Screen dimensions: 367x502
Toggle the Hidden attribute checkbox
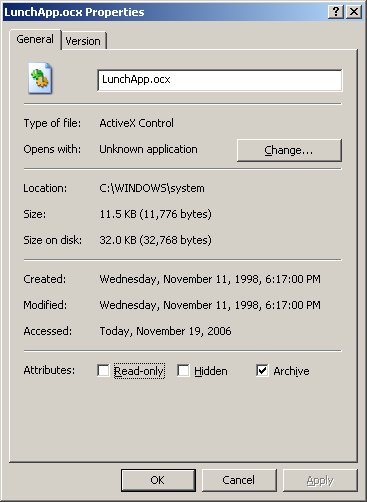(x=183, y=370)
